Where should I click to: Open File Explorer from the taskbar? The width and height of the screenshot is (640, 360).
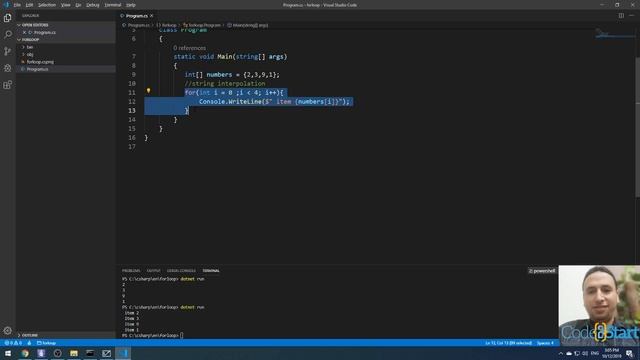coord(73,353)
